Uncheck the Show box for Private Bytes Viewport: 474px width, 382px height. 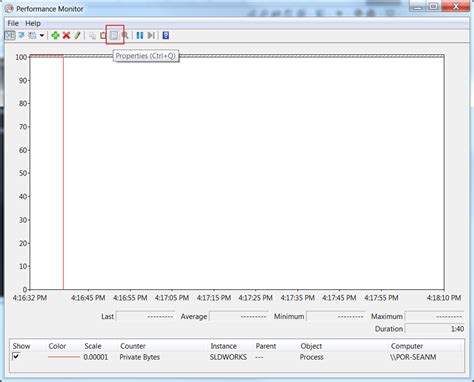(16, 357)
